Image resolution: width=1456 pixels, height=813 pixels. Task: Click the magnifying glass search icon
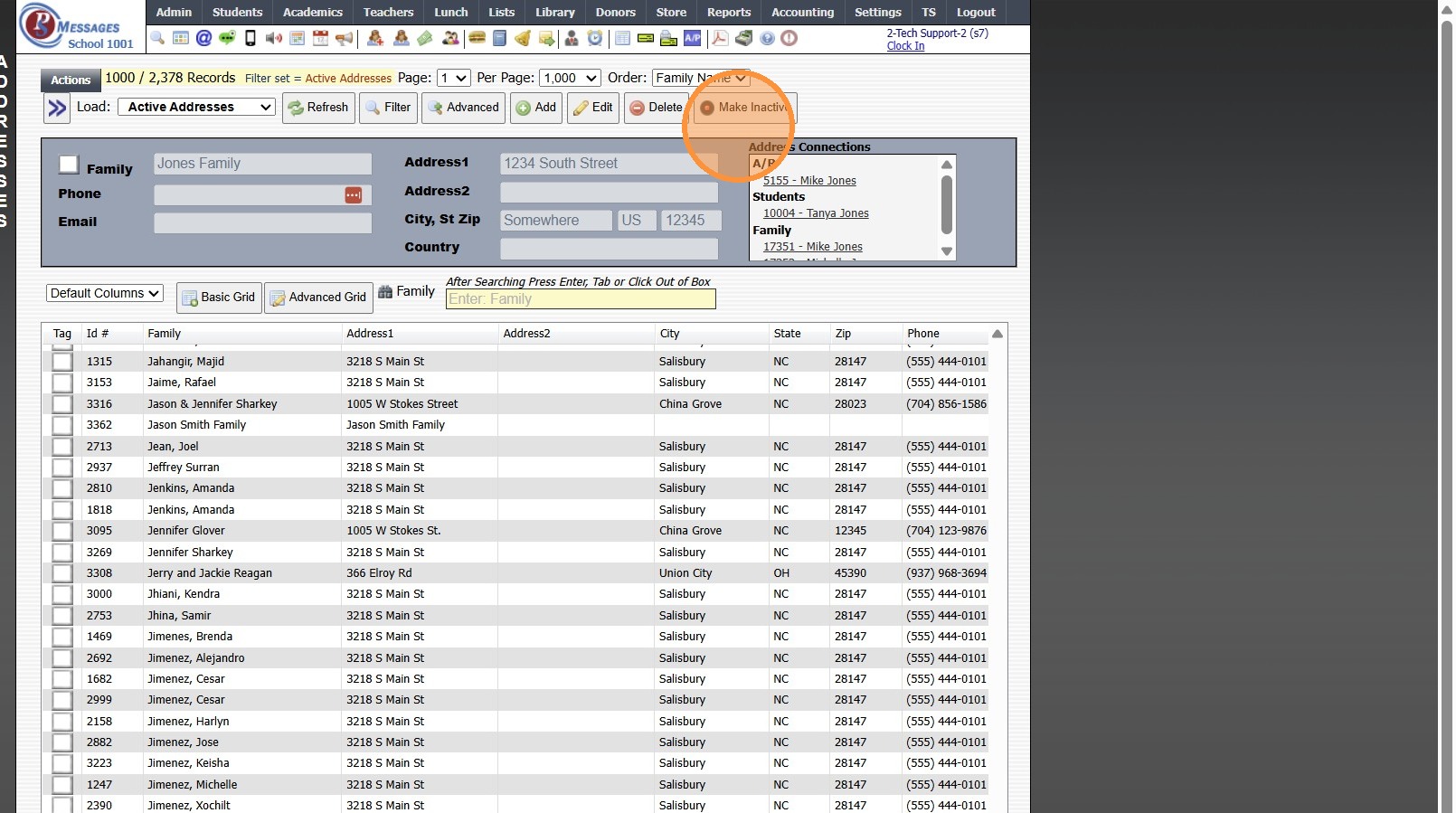[x=157, y=38]
